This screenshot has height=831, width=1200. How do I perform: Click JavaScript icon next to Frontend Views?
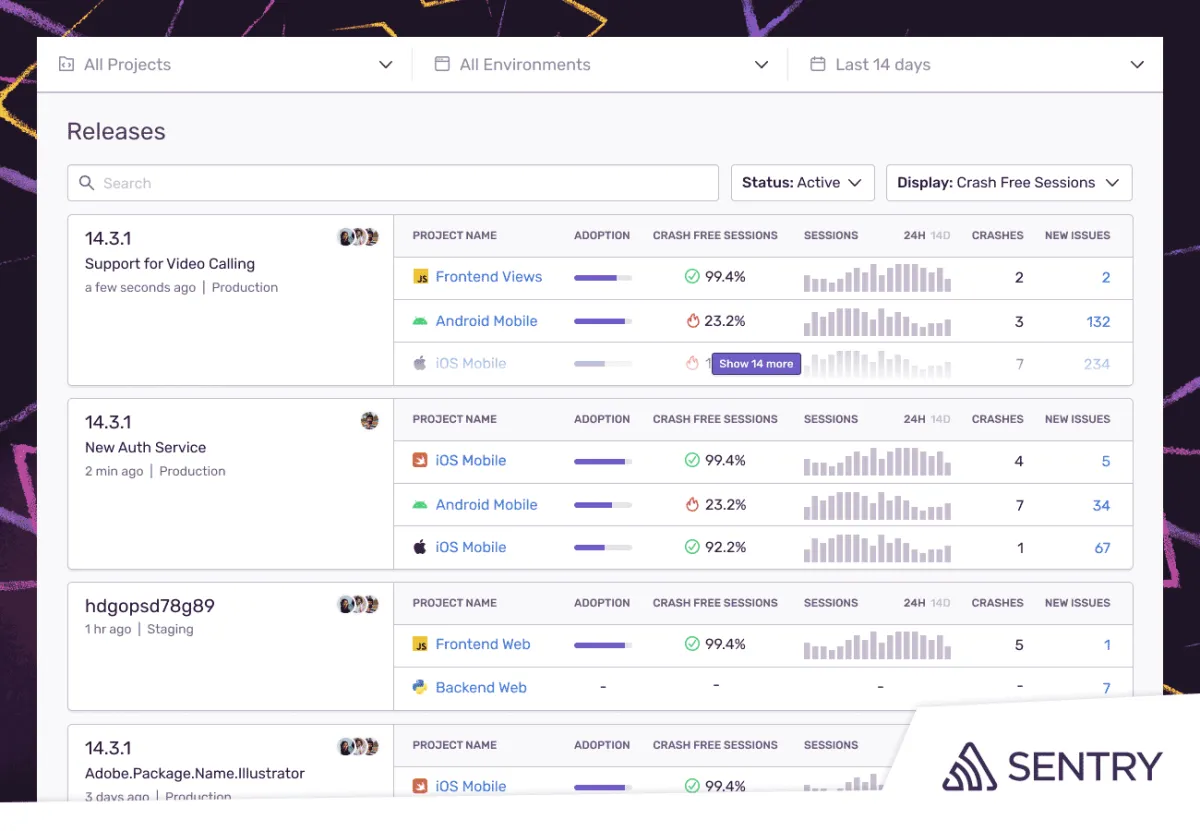[421, 277]
